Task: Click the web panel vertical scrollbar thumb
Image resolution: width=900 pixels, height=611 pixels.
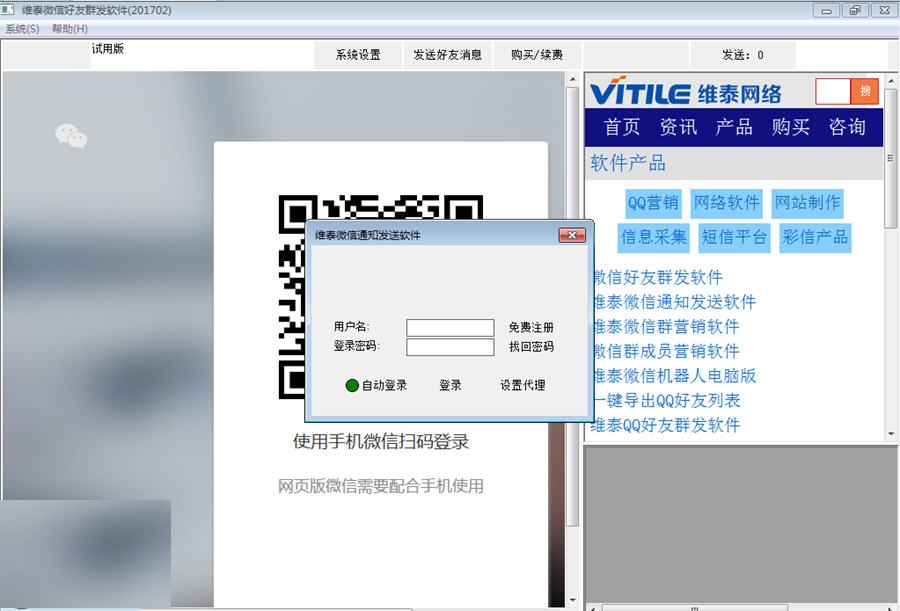Action: [890, 158]
